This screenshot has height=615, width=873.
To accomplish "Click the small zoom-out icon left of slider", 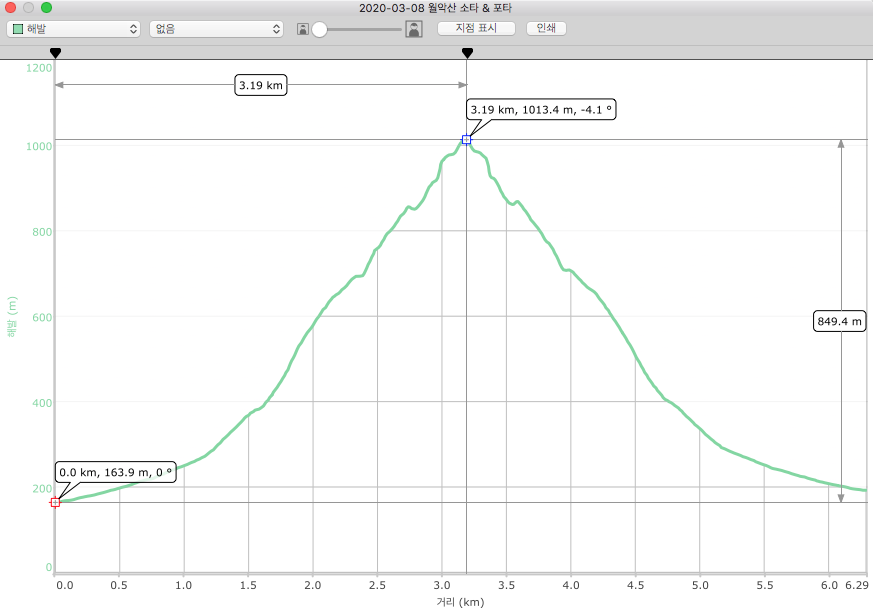I will 302,29.
